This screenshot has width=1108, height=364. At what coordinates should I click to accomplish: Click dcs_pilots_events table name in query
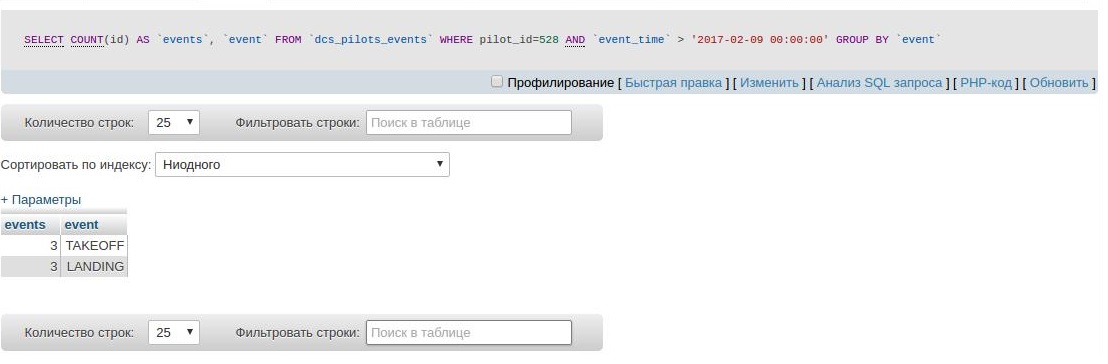coord(370,40)
